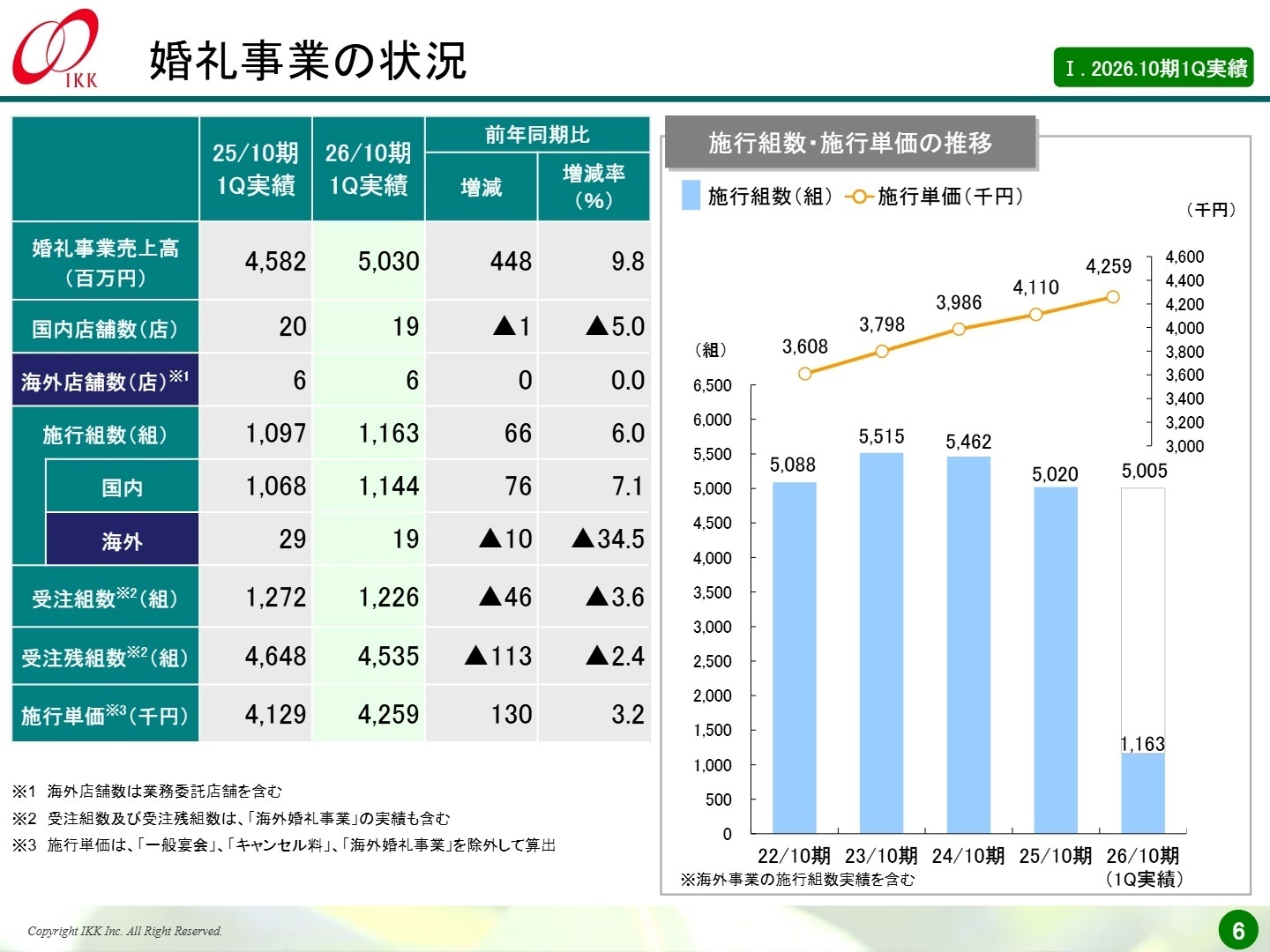Open the 施行組数・施行単価の推移 panel header
1270x952 pixels.
point(851,141)
